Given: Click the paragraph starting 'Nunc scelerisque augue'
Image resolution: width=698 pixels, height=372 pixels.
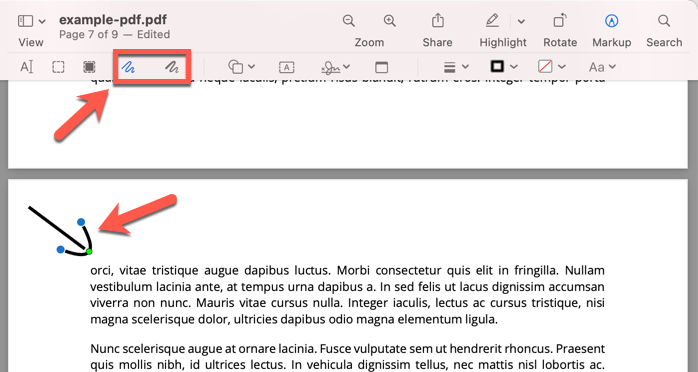Looking at the screenshot, I should [347, 356].
